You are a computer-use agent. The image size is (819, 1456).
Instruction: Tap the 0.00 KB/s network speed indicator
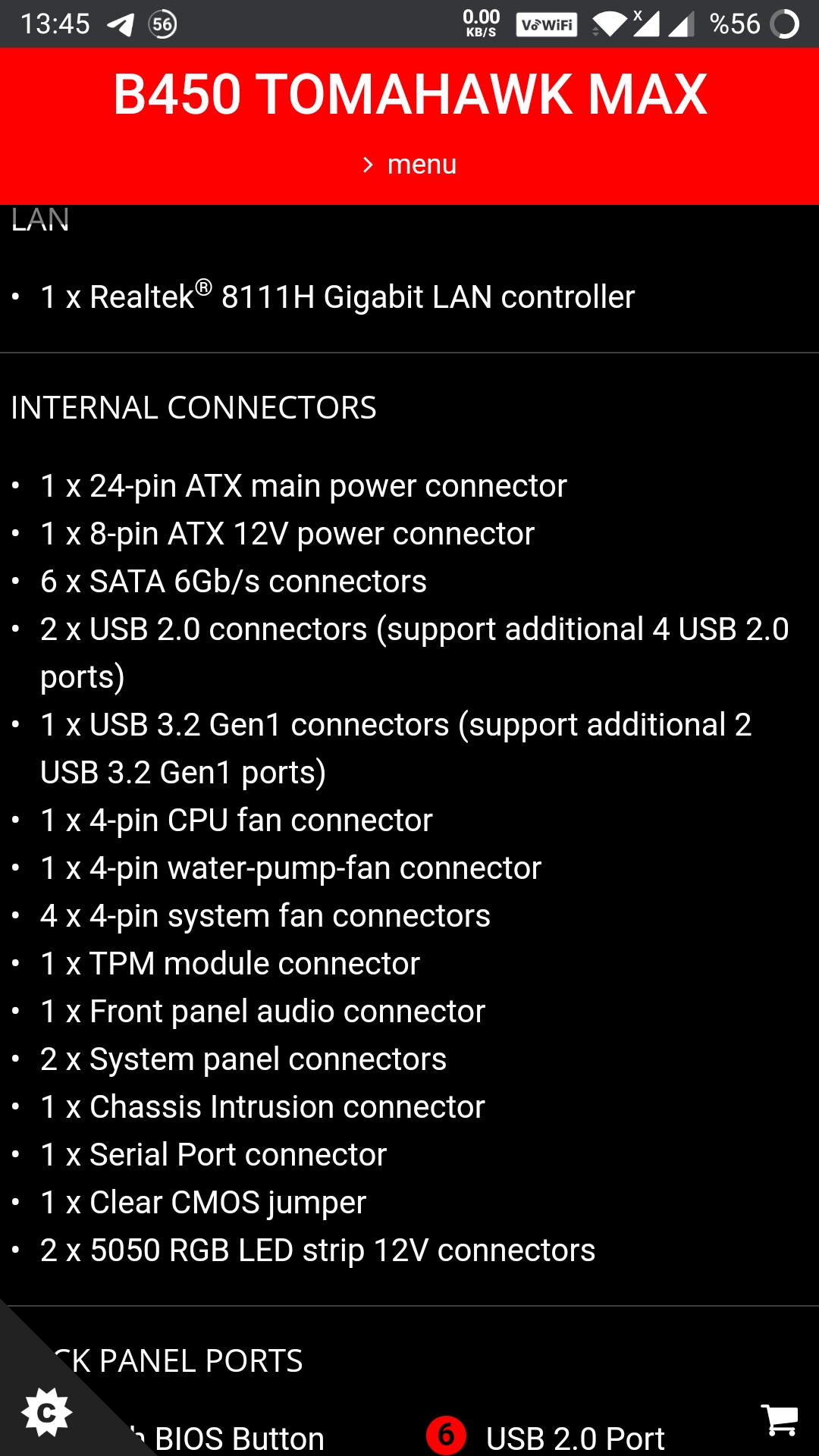(x=481, y=23)
